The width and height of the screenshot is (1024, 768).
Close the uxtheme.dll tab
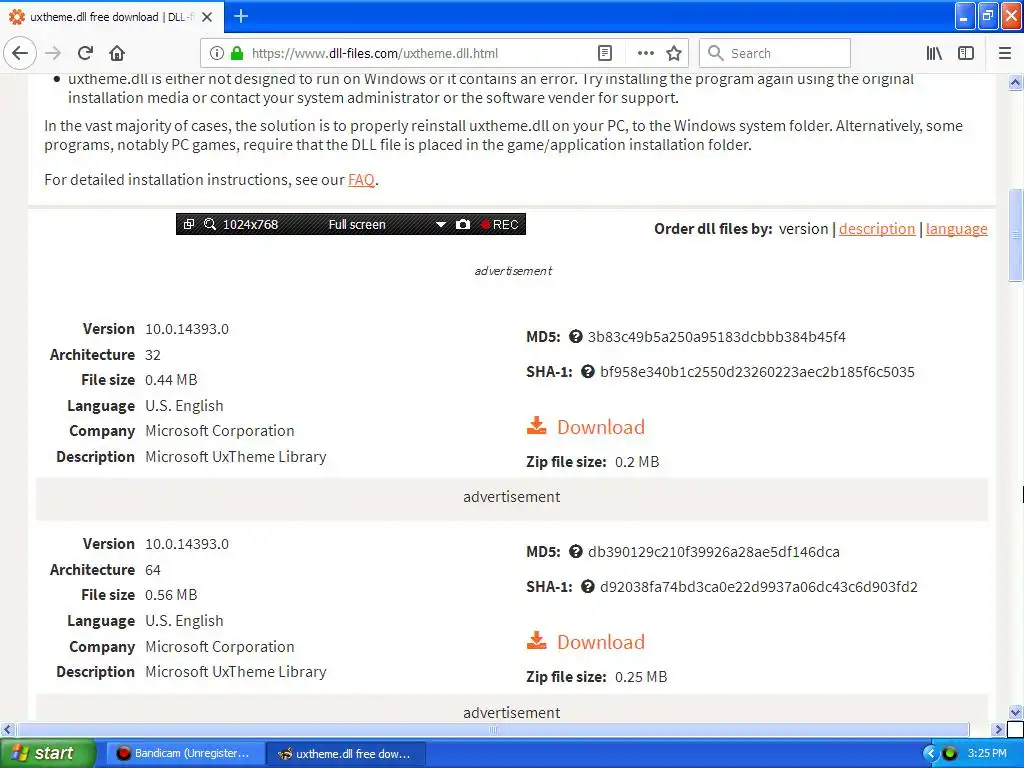(207, 17)
